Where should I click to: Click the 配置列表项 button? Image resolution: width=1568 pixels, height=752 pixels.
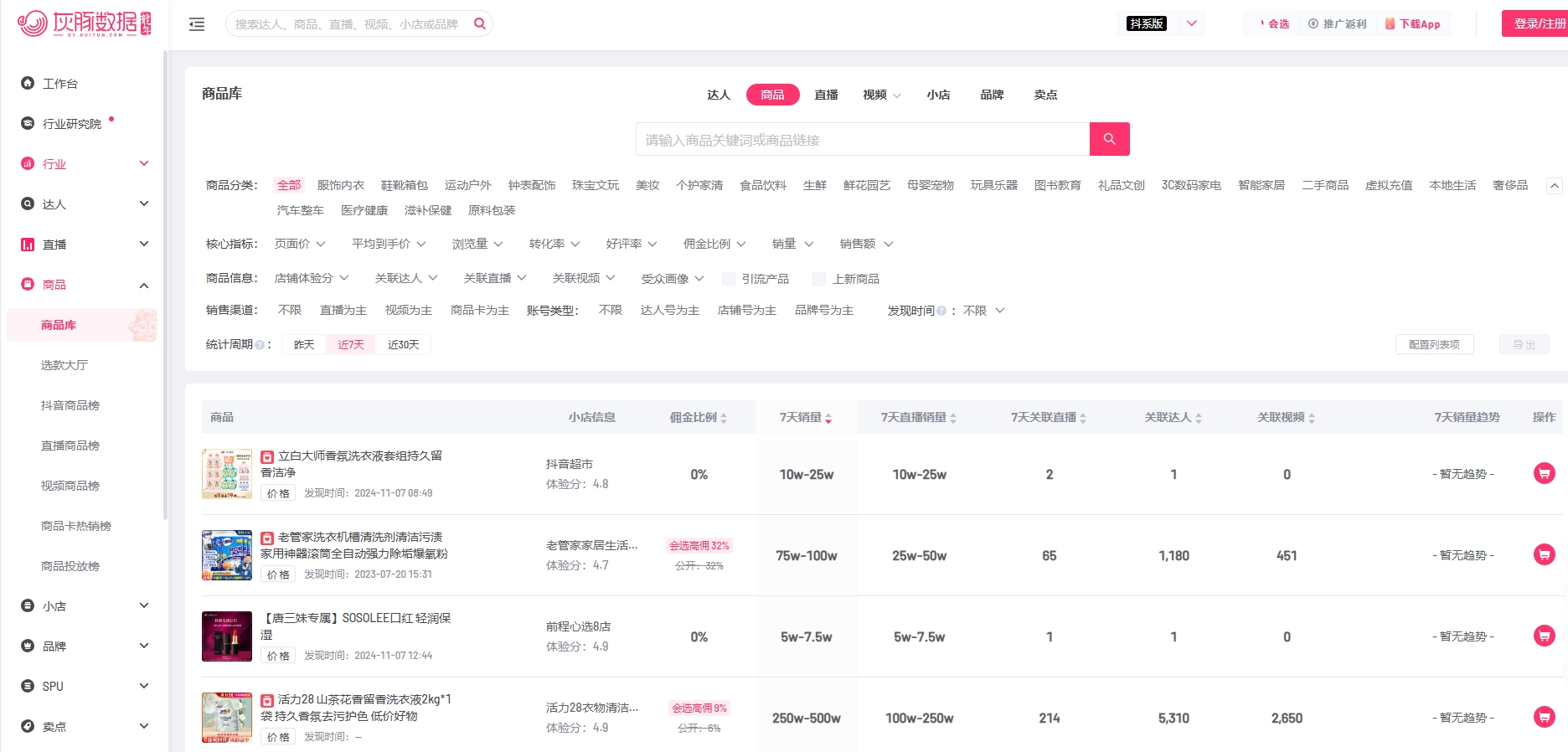[x=1434, y=344]
